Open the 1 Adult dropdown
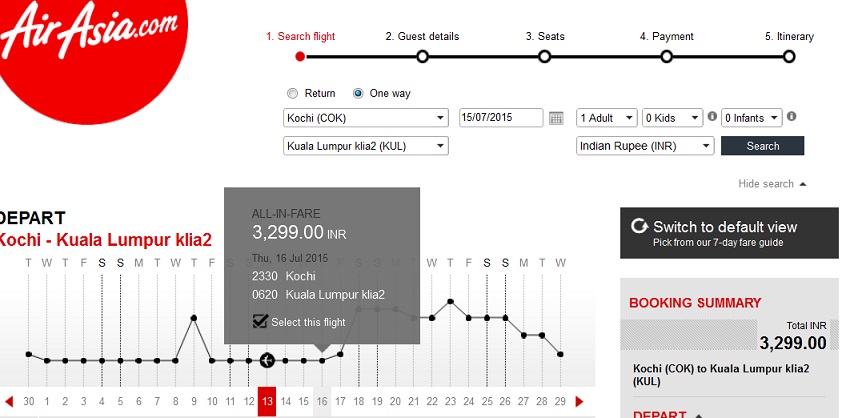The height and width of the screenshot is (418, 842). pos(607,118)
